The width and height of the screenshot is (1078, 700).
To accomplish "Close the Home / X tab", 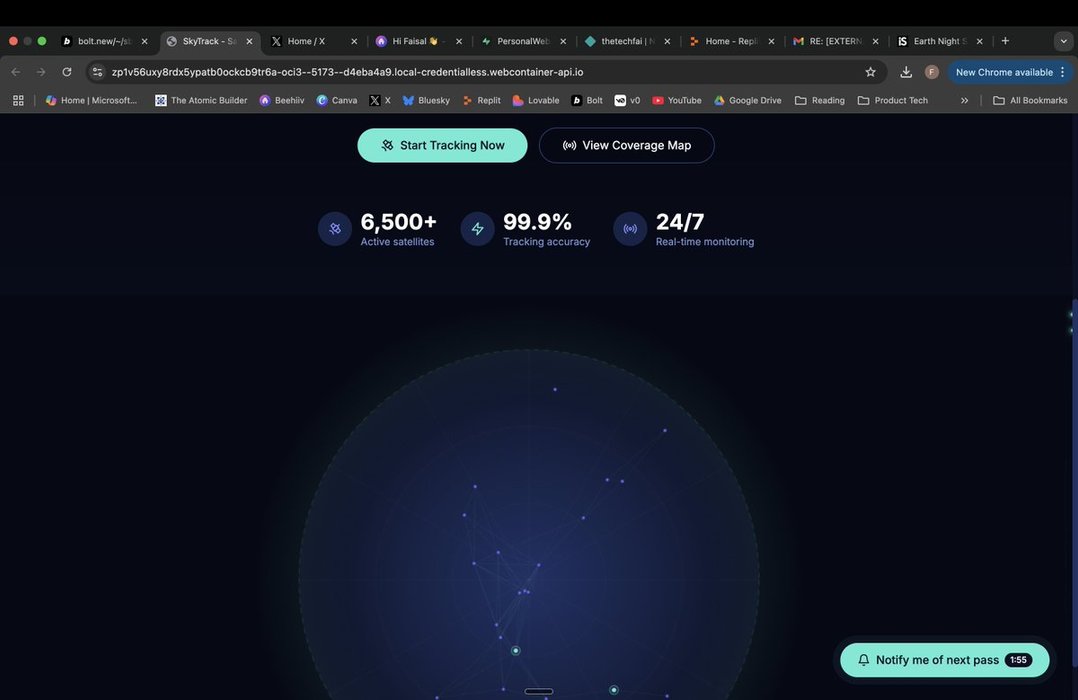I will coord(354,41).
